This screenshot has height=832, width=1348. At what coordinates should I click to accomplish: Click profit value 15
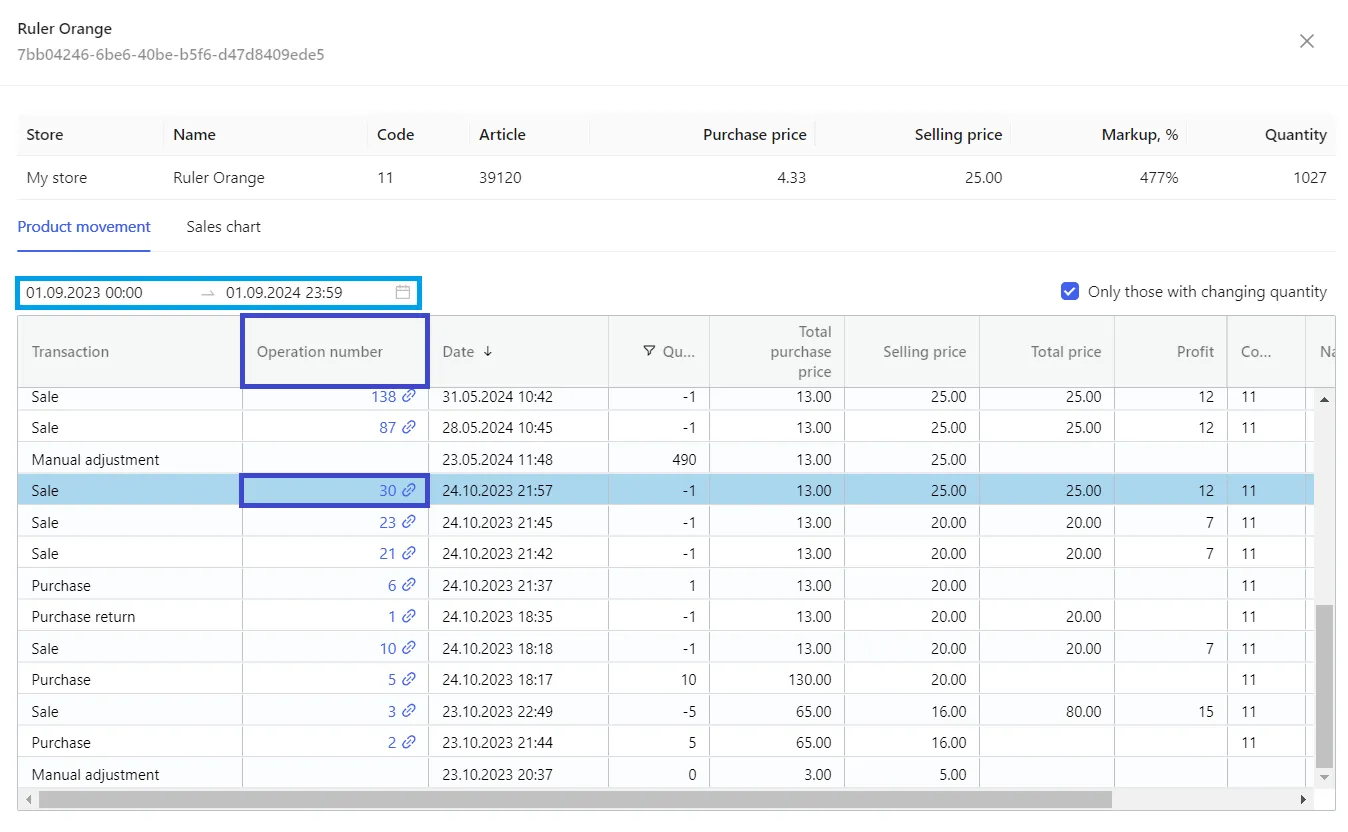point(1206,712)
